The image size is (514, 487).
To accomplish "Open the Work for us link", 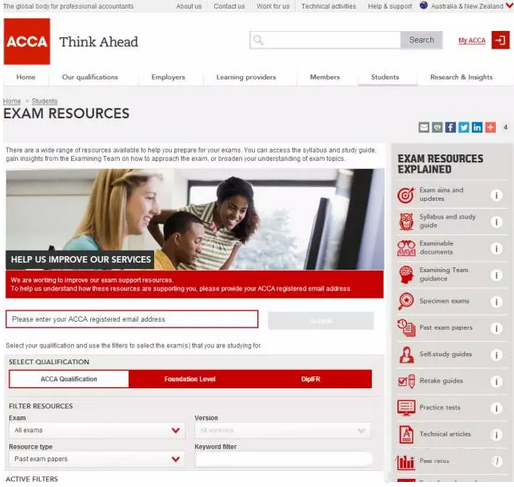I will click(273, 6).
